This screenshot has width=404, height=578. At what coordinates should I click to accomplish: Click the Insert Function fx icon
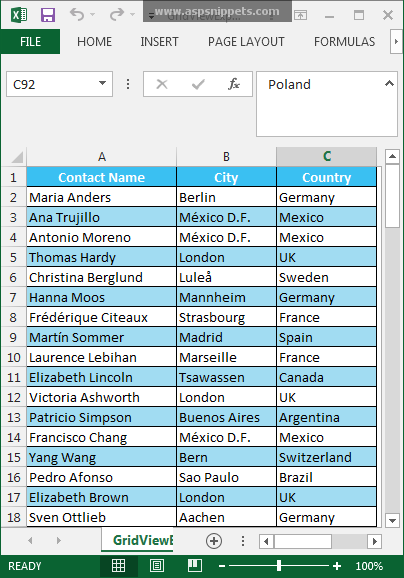[x=234, y=84]
